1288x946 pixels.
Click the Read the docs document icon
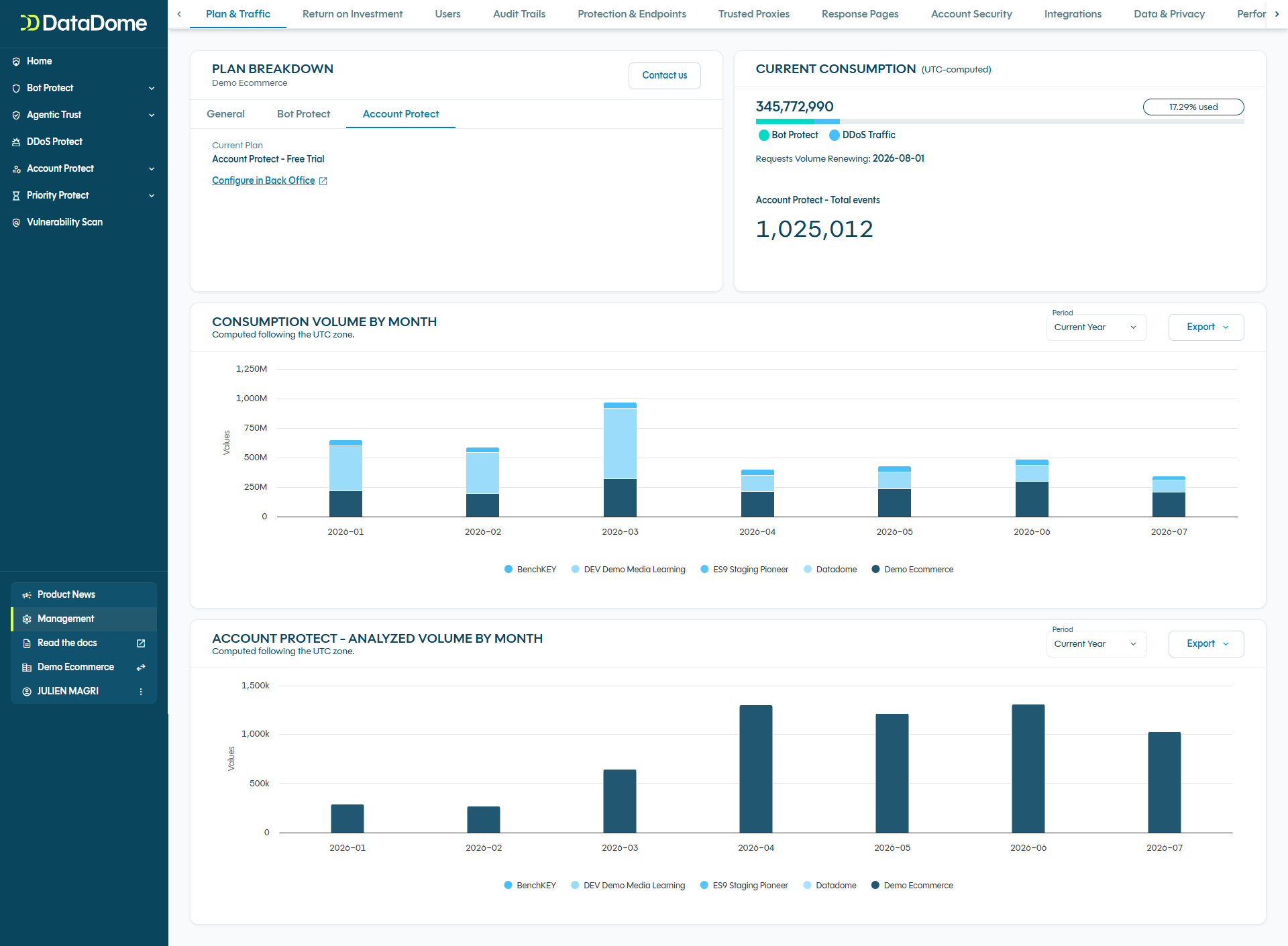click(x=27, y=643)
